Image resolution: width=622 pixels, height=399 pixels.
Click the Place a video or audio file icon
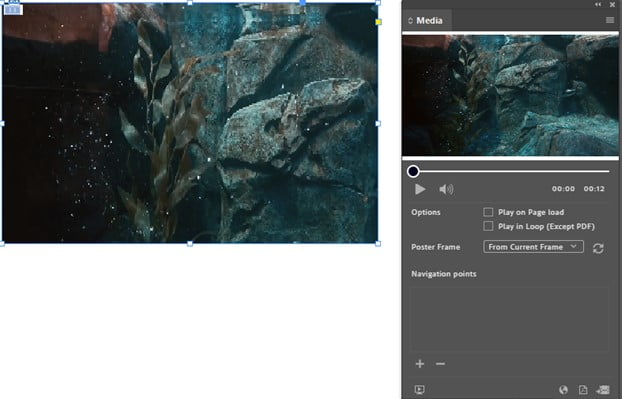[x=603, y=390]
